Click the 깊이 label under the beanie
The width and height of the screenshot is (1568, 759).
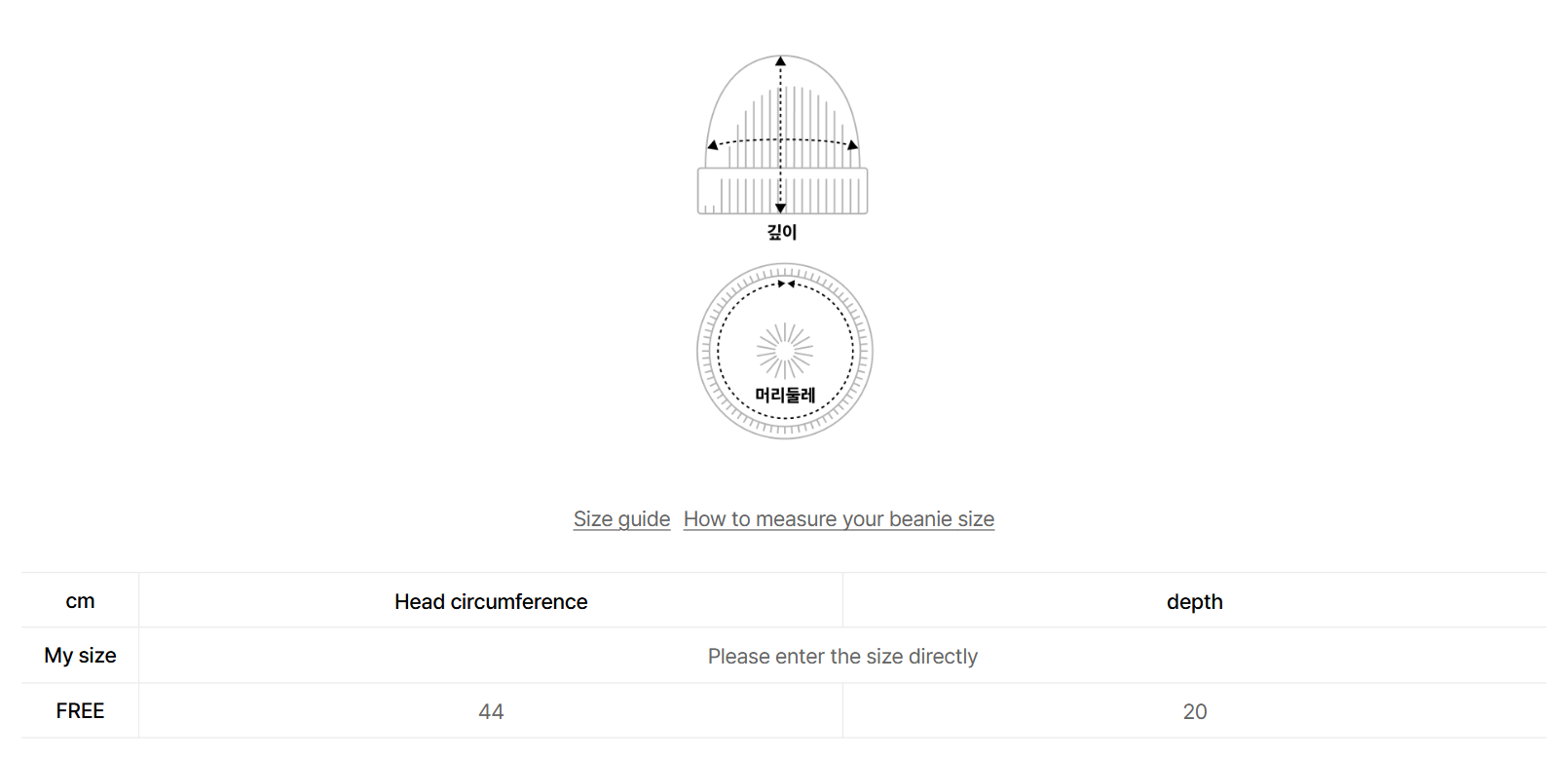coord(782,232)
